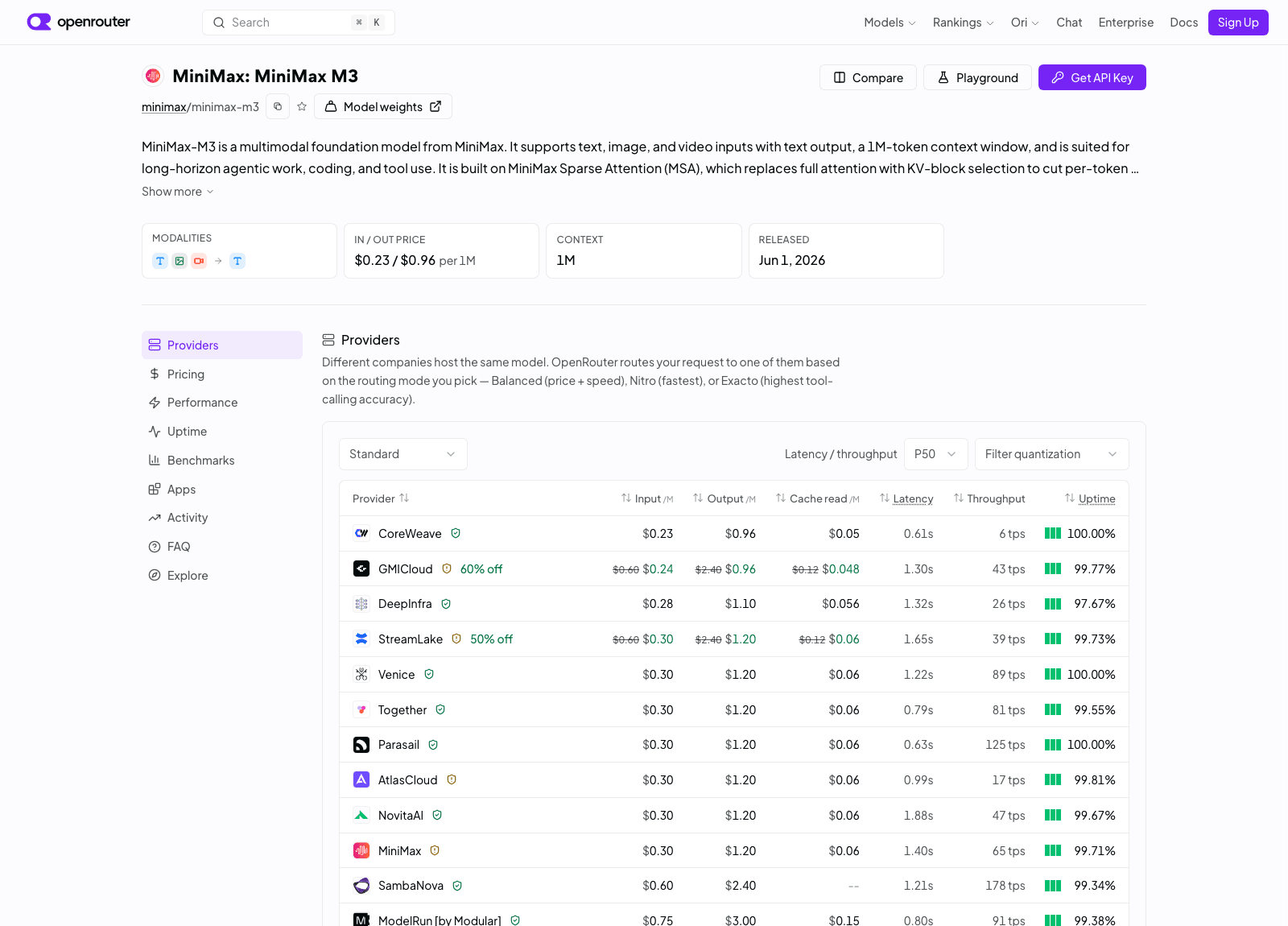Click the CoreWeave provider logo
This screenshot has width=1288, height=926.
coord(361,533)
